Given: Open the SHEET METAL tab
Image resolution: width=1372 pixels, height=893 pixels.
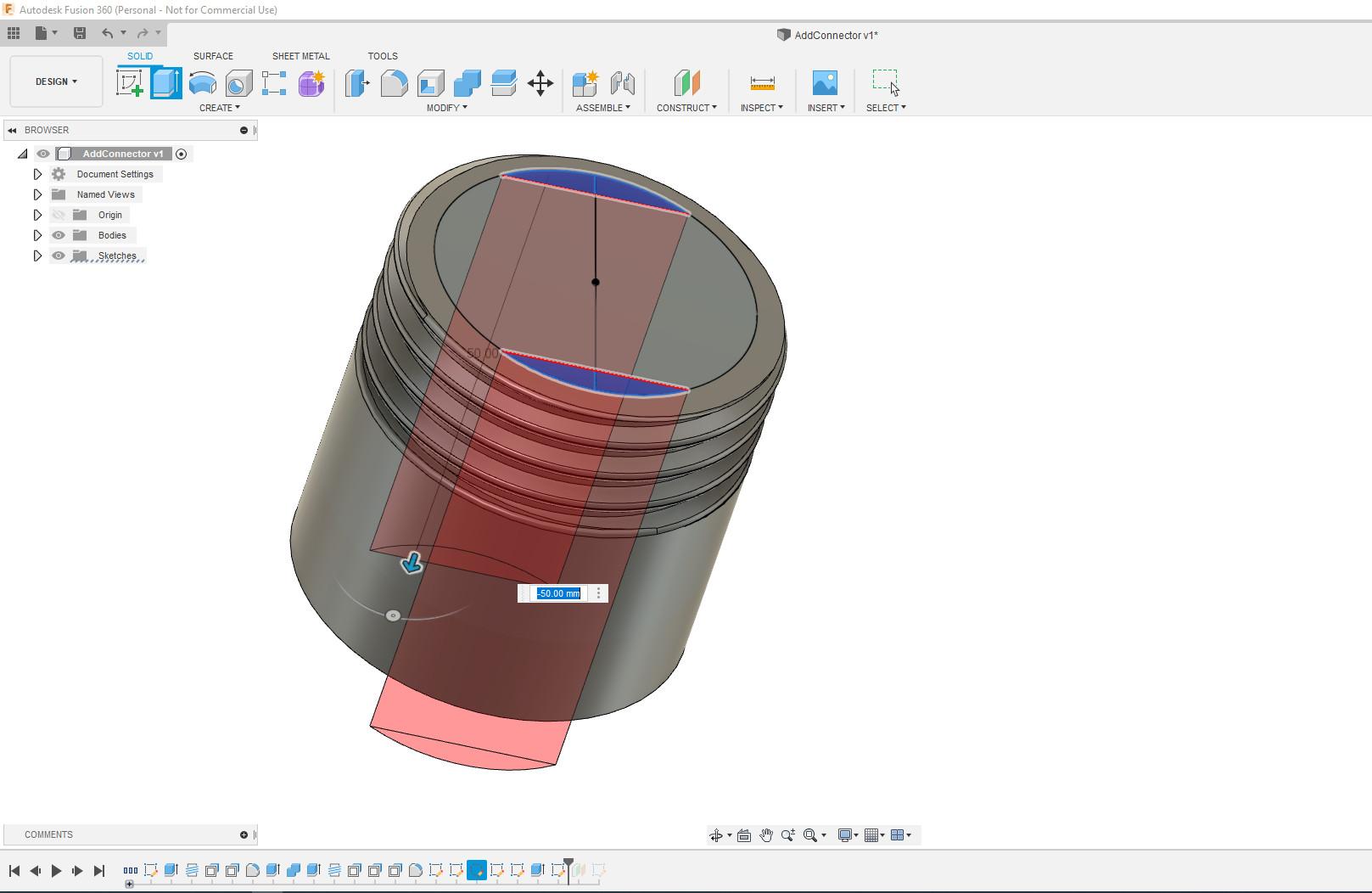Looking at the screenshot, I should [x=300, y=56].
